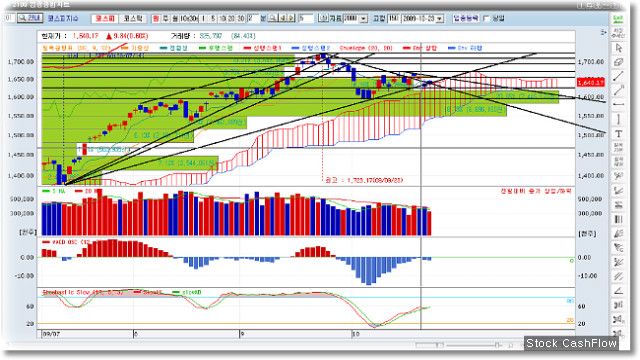Image resolution: width=640 pixels, height=360 pixels.
Task: Choose the diagonal trend line drawing tool
Action: coord(618,76)
